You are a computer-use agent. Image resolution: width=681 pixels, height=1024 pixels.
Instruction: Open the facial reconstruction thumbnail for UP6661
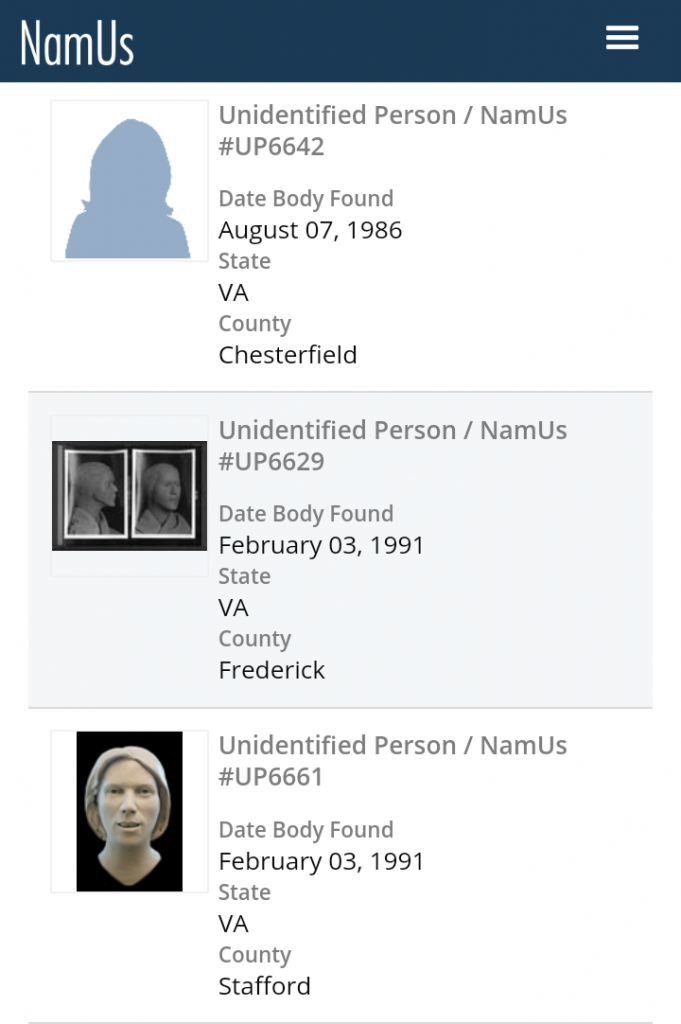pos(129,811)
